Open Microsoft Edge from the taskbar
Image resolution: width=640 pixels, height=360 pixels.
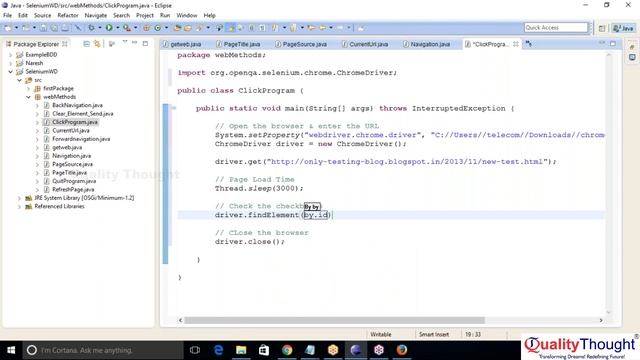218,350
